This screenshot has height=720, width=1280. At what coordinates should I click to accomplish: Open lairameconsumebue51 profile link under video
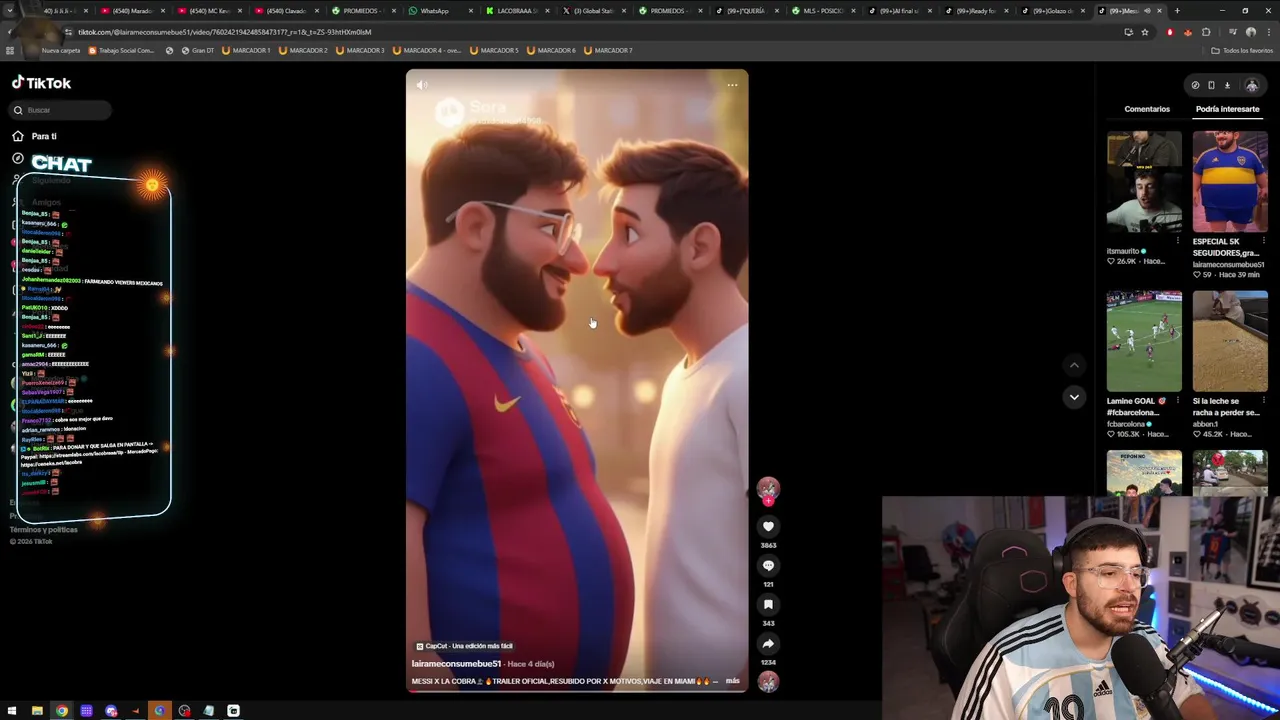click(x=456, y=664)
